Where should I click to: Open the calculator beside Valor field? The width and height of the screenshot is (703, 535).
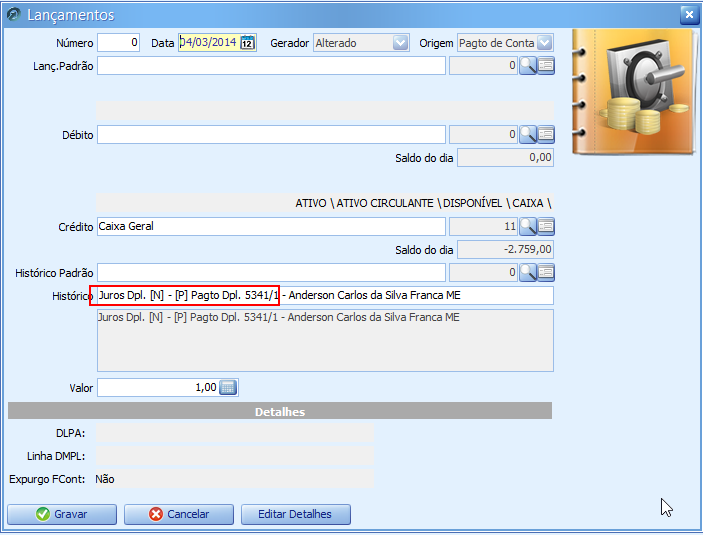pyautogui.click(x=228, y=387)
